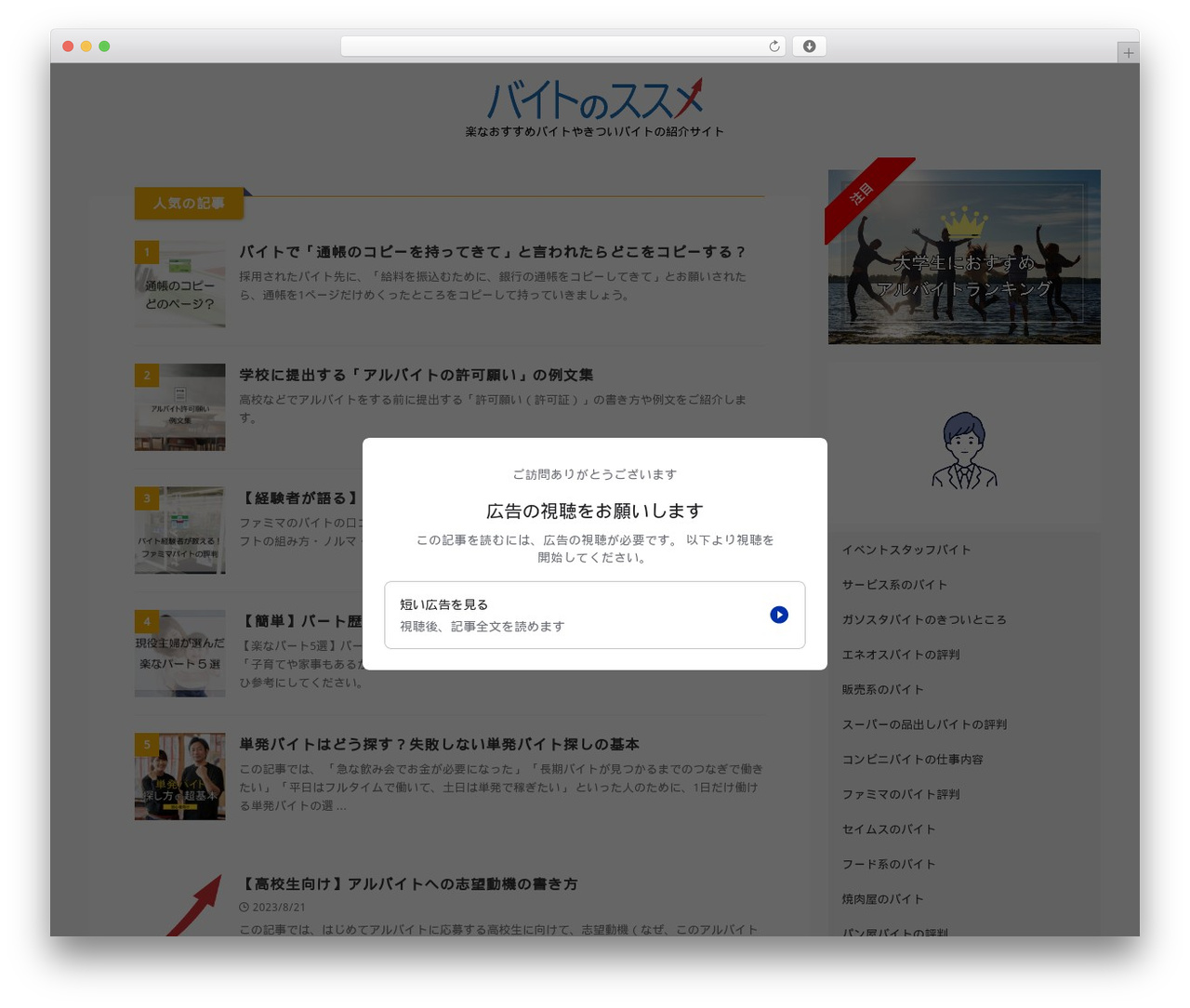Open article 通帳のコピーを持ってきて title

[x=493, y=252]
